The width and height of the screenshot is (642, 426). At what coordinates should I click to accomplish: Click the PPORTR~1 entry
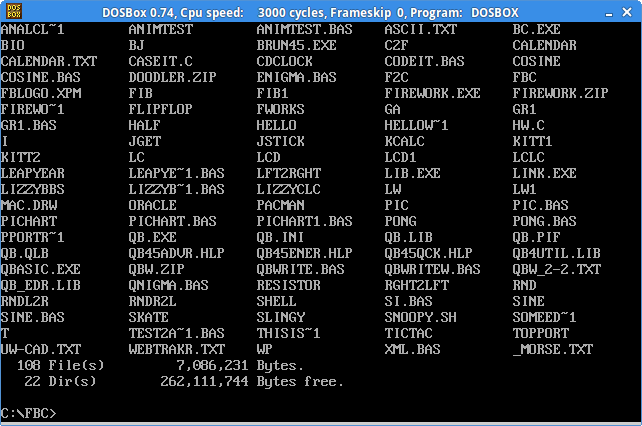(x=32, y=237)
